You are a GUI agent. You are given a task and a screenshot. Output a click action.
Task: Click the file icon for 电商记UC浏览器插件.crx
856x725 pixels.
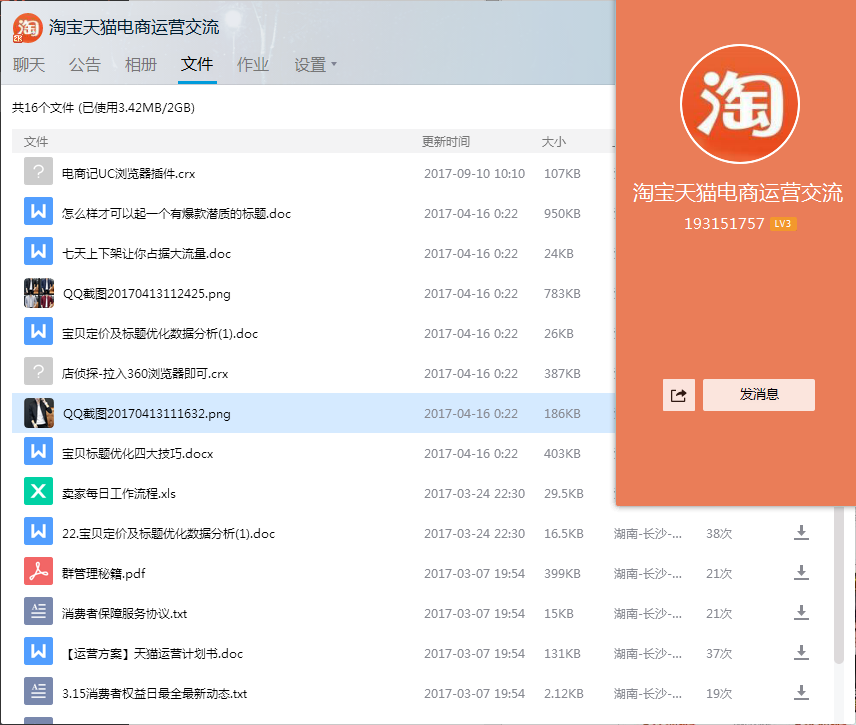pos(38,171)
